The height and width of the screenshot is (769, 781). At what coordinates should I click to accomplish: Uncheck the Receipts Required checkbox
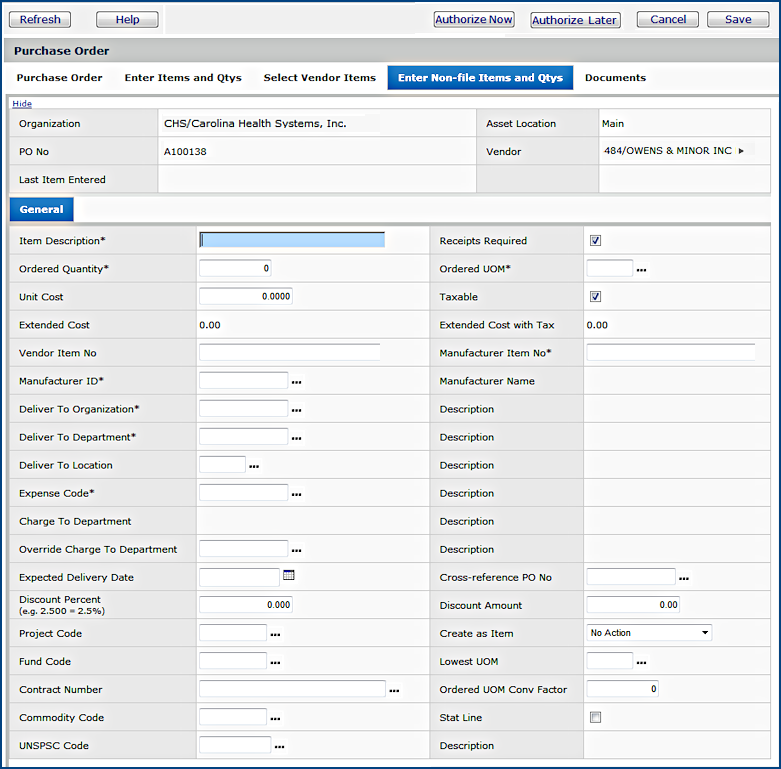point(595,241)
